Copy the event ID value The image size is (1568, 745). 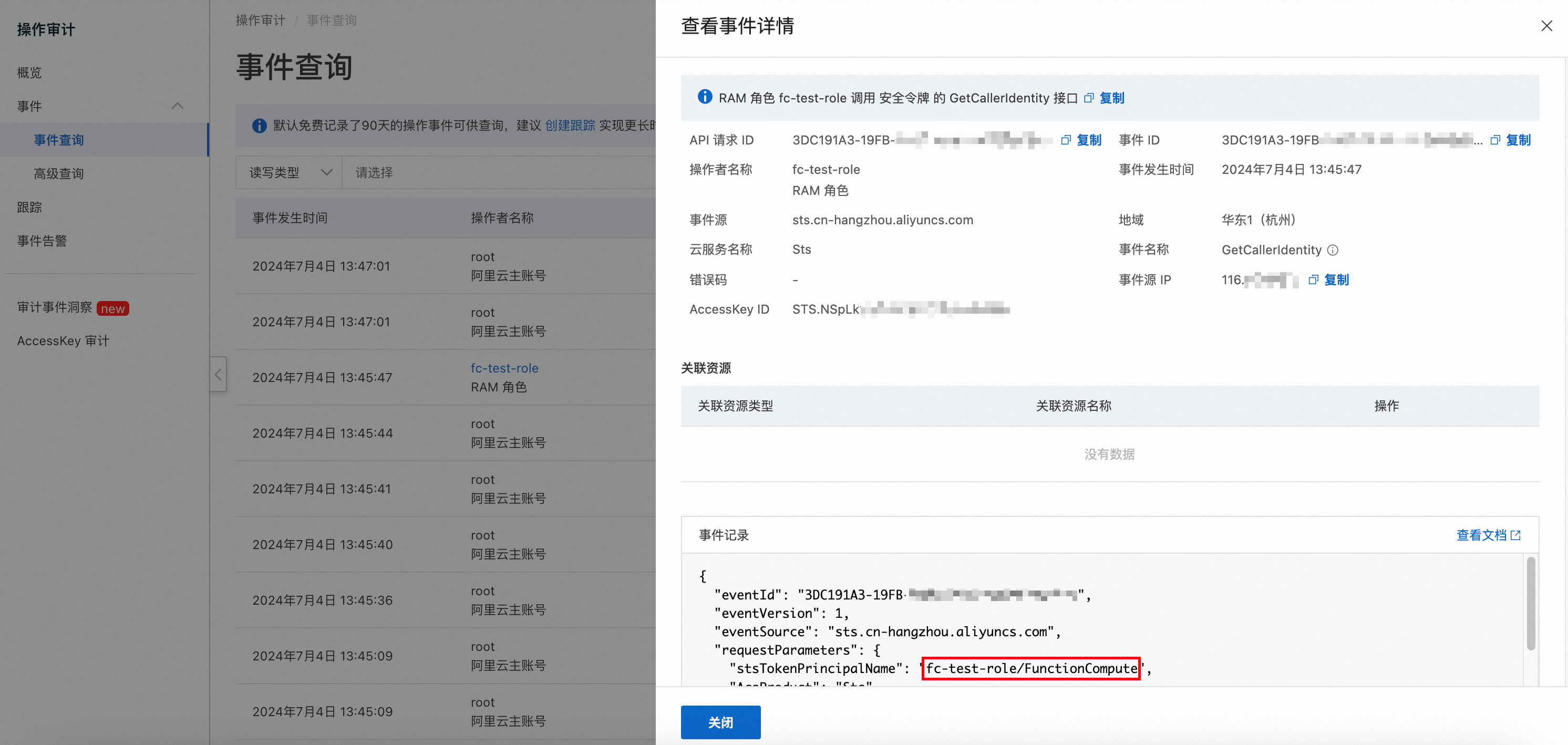1517,140
